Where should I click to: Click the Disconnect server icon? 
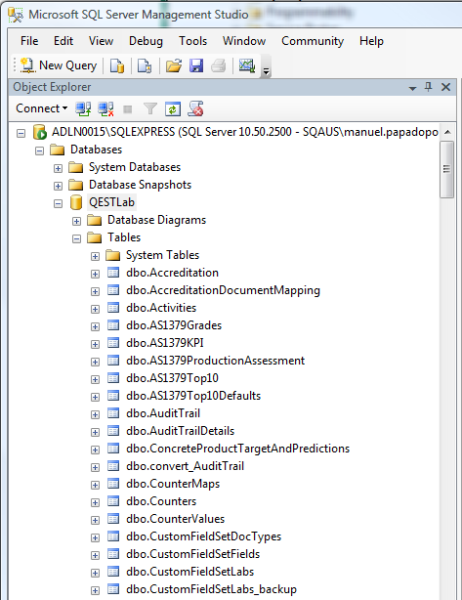(x=106, y=109)
